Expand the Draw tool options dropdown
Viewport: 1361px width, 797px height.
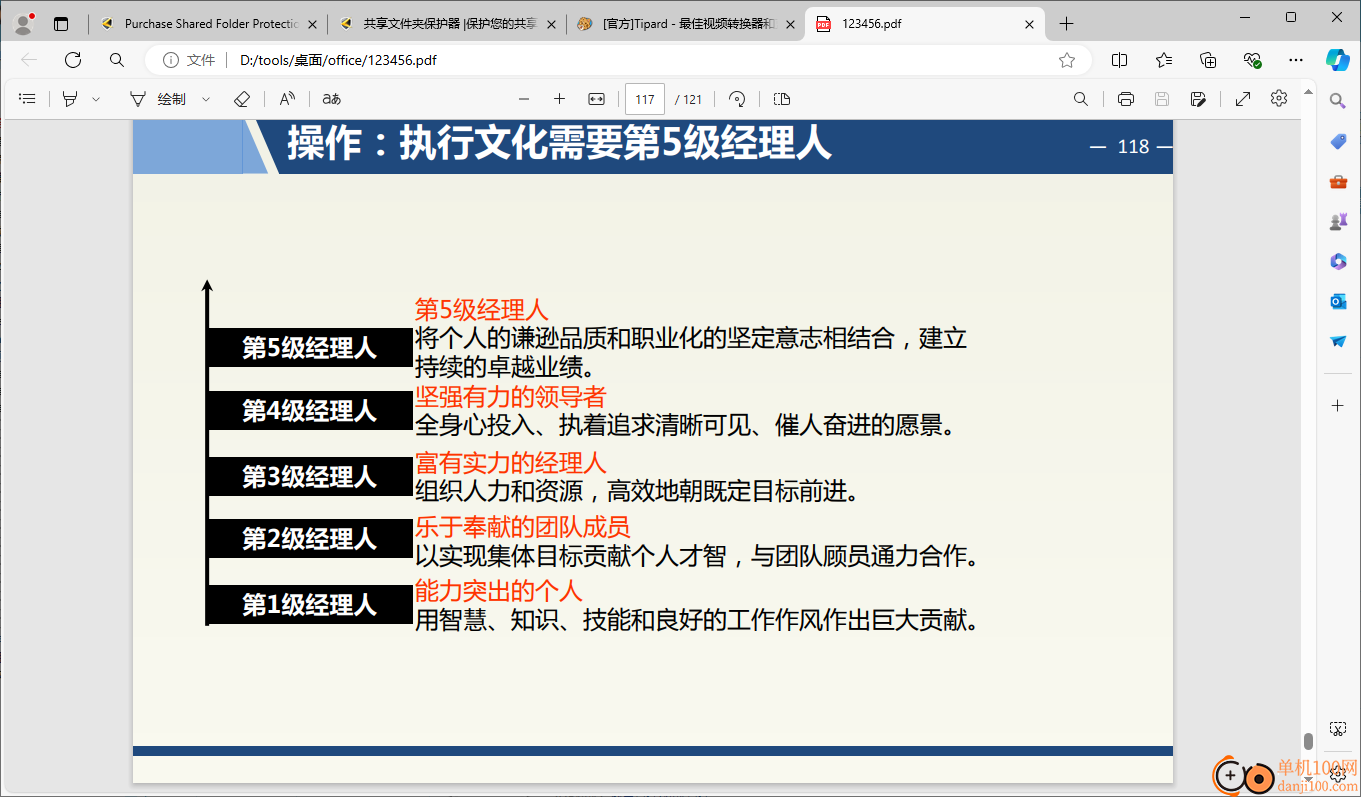coord(206,99)
